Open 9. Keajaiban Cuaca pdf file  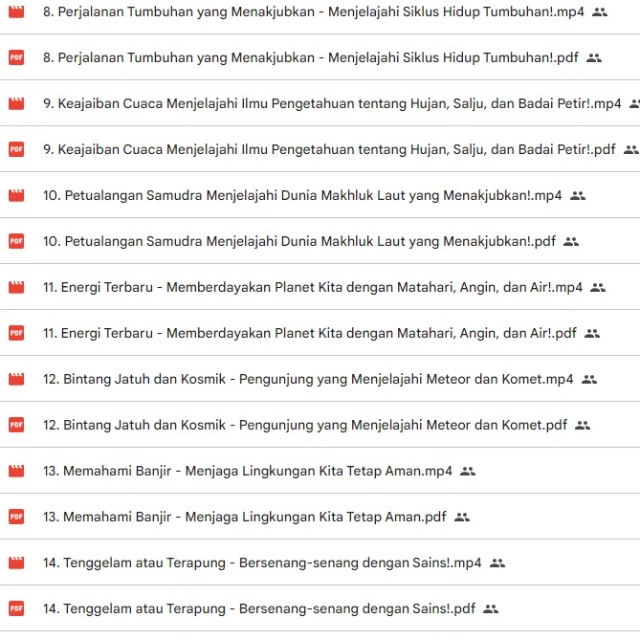[x=329, y=150]
